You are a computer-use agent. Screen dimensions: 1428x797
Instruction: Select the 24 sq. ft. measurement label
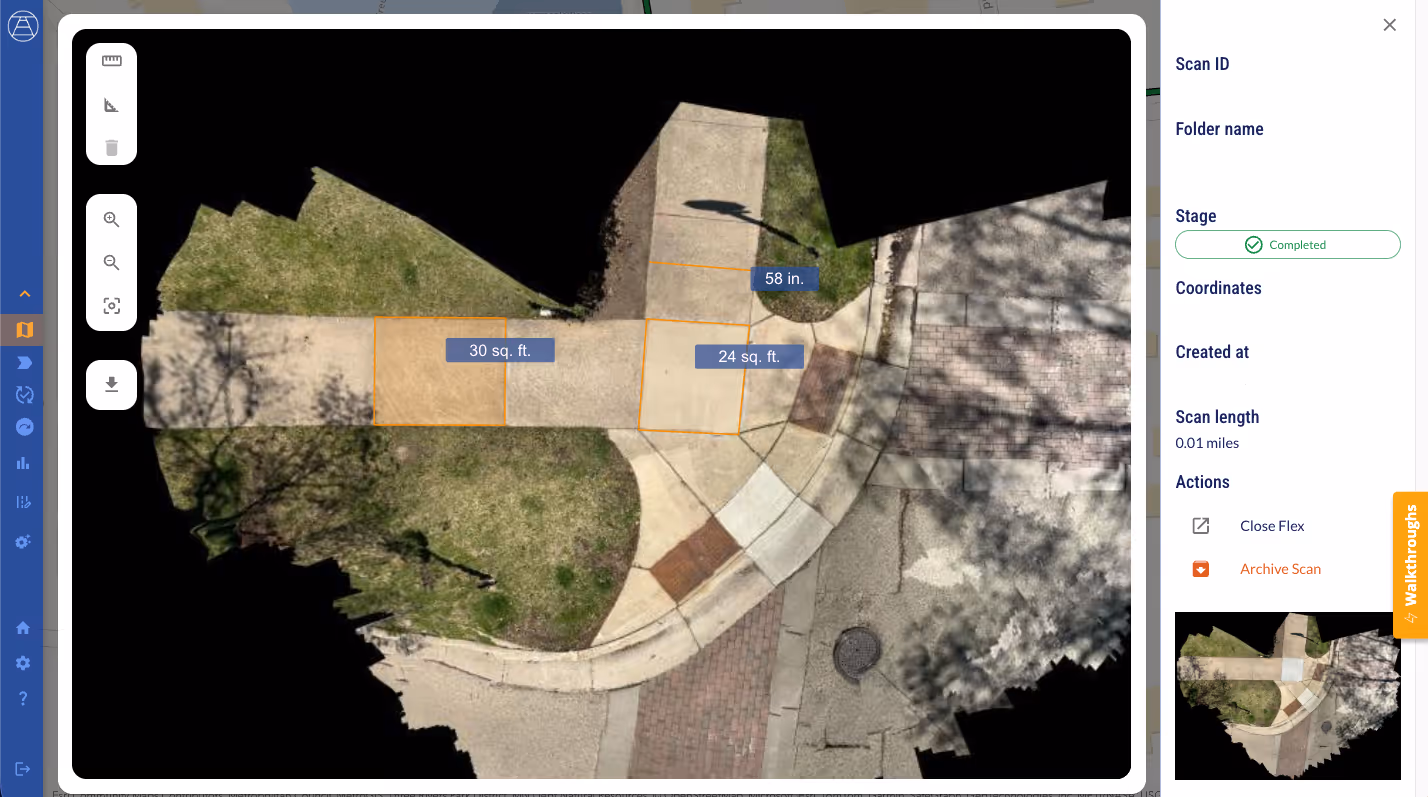(749, 356)
